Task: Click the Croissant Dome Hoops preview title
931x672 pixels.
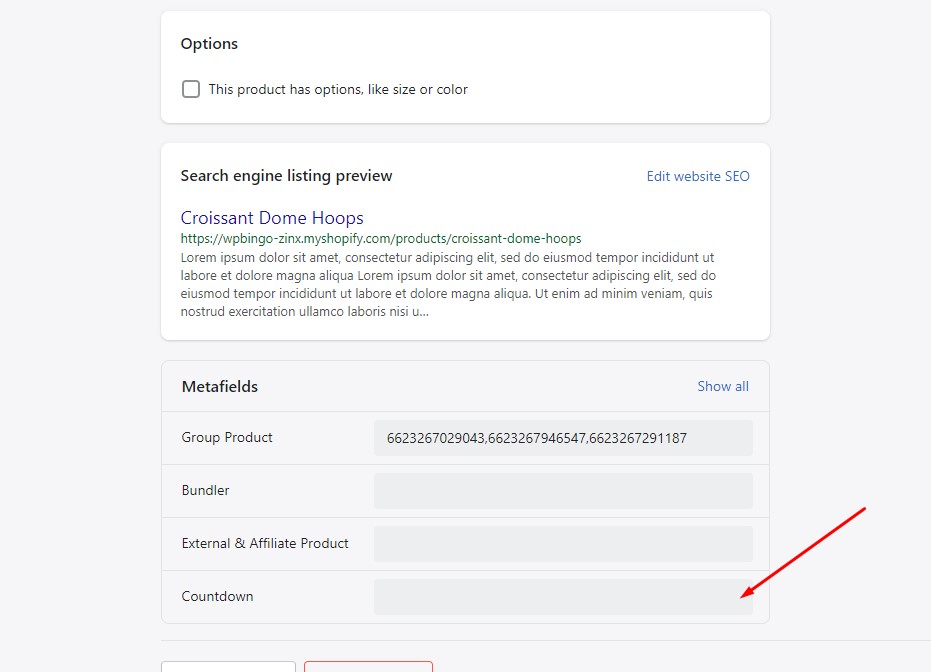Action: point(272,218)
